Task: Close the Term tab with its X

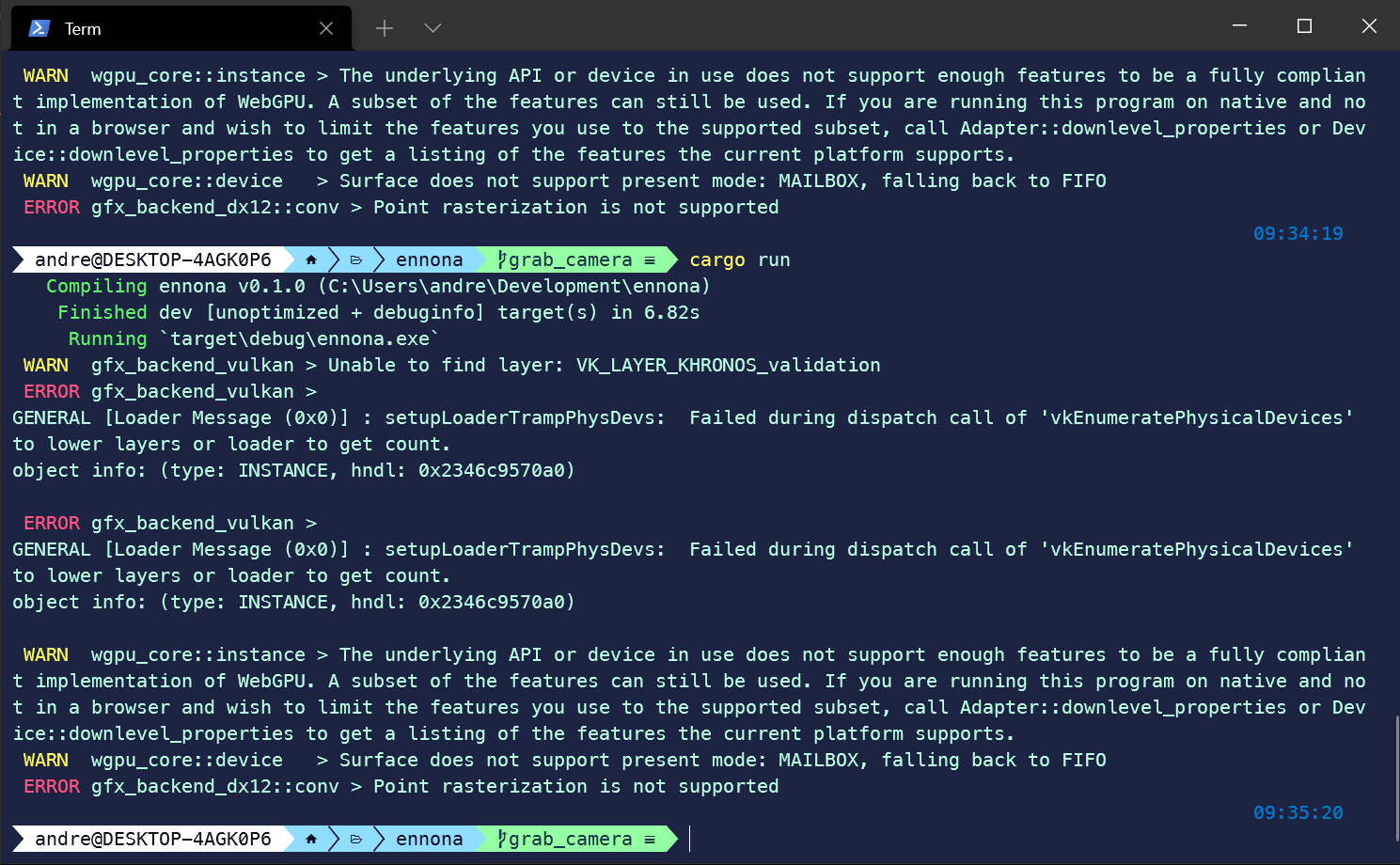Action: pyautogui.click(x=325, y=28)
